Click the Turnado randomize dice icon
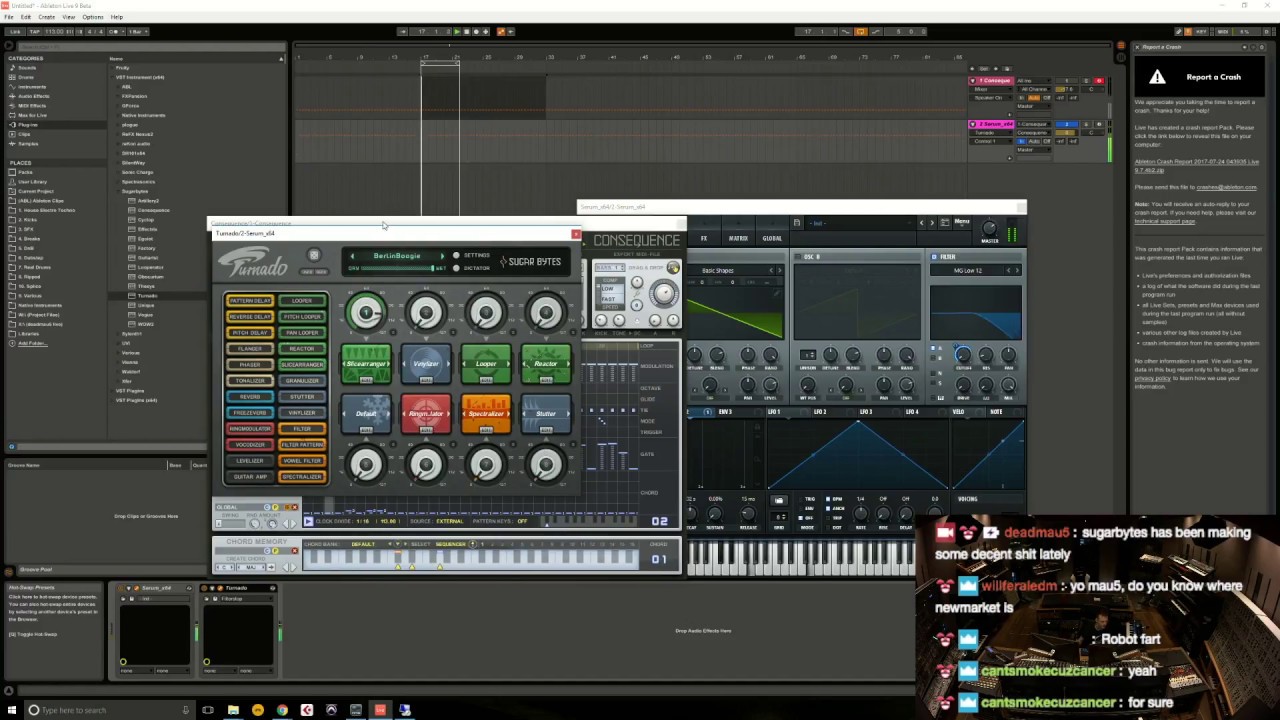1280x720 pixels. tap(314, 255)
